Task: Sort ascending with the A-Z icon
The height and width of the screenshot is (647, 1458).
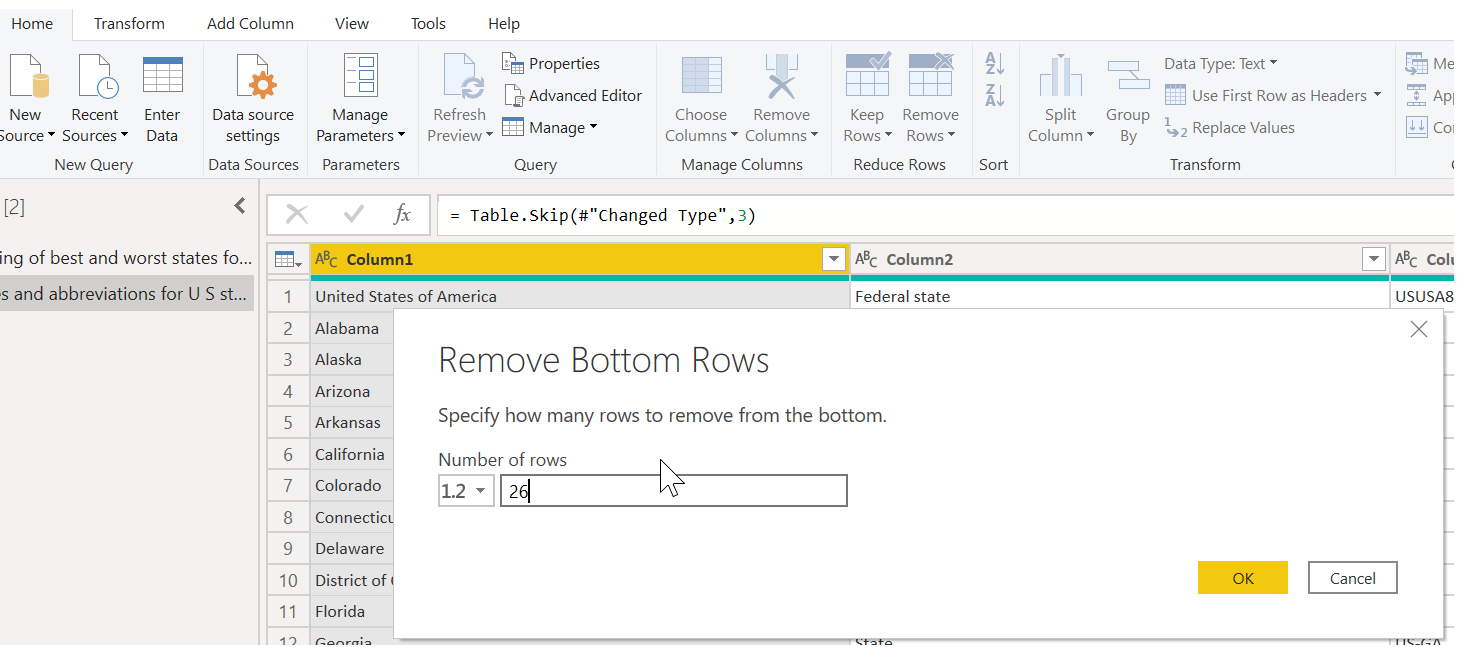Action: point(994,63)
